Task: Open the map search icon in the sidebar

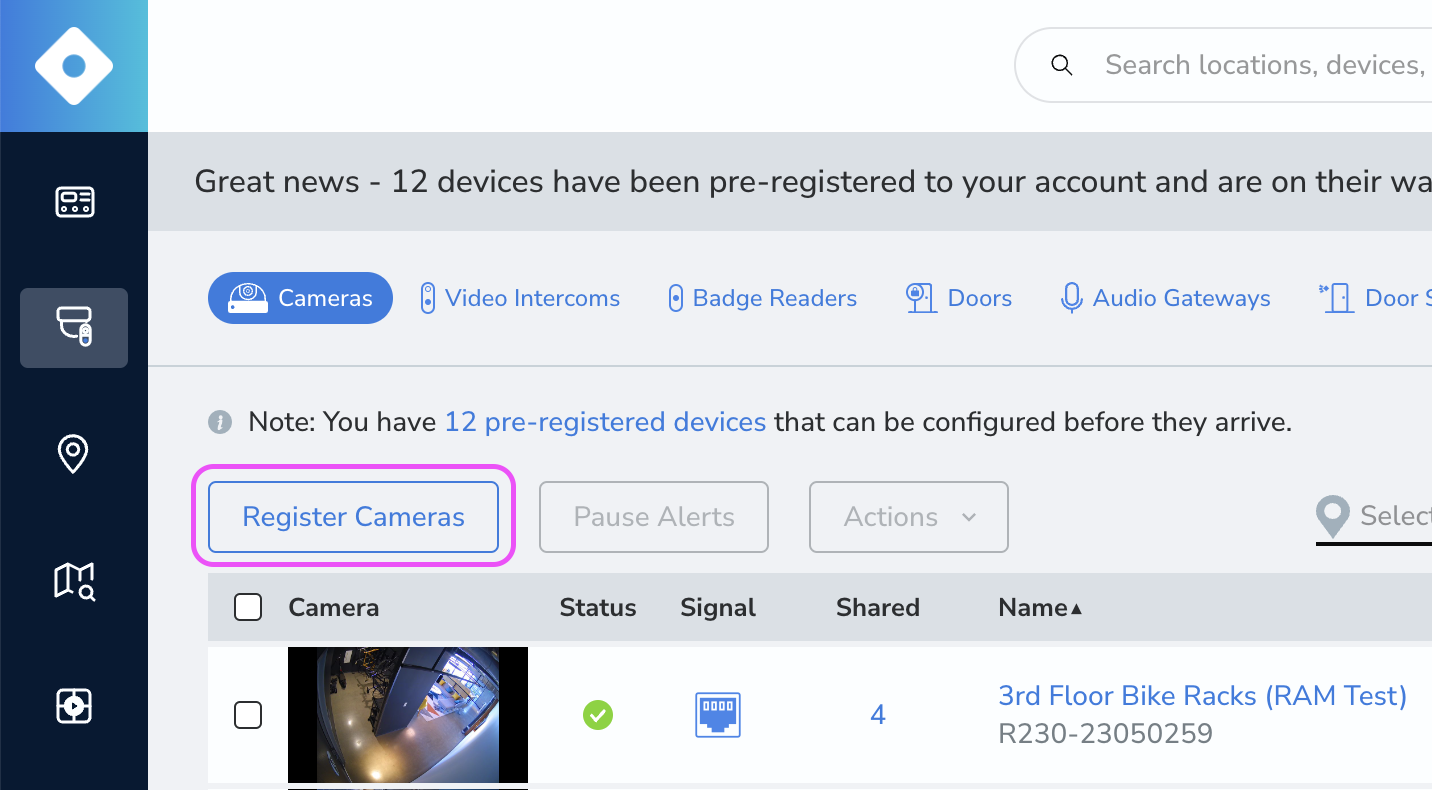Action: click(x=74, y=580)
